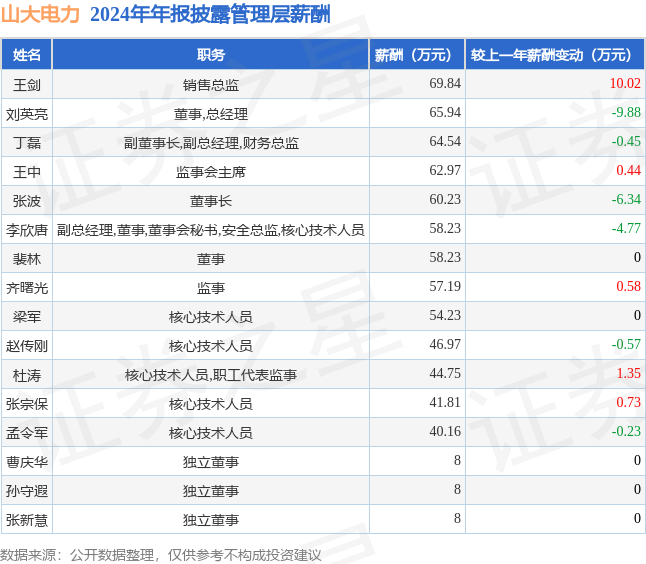This screenshot has height=564, width=646.
Task: Select the name 孟令军
Action: (x=27, y=433)
